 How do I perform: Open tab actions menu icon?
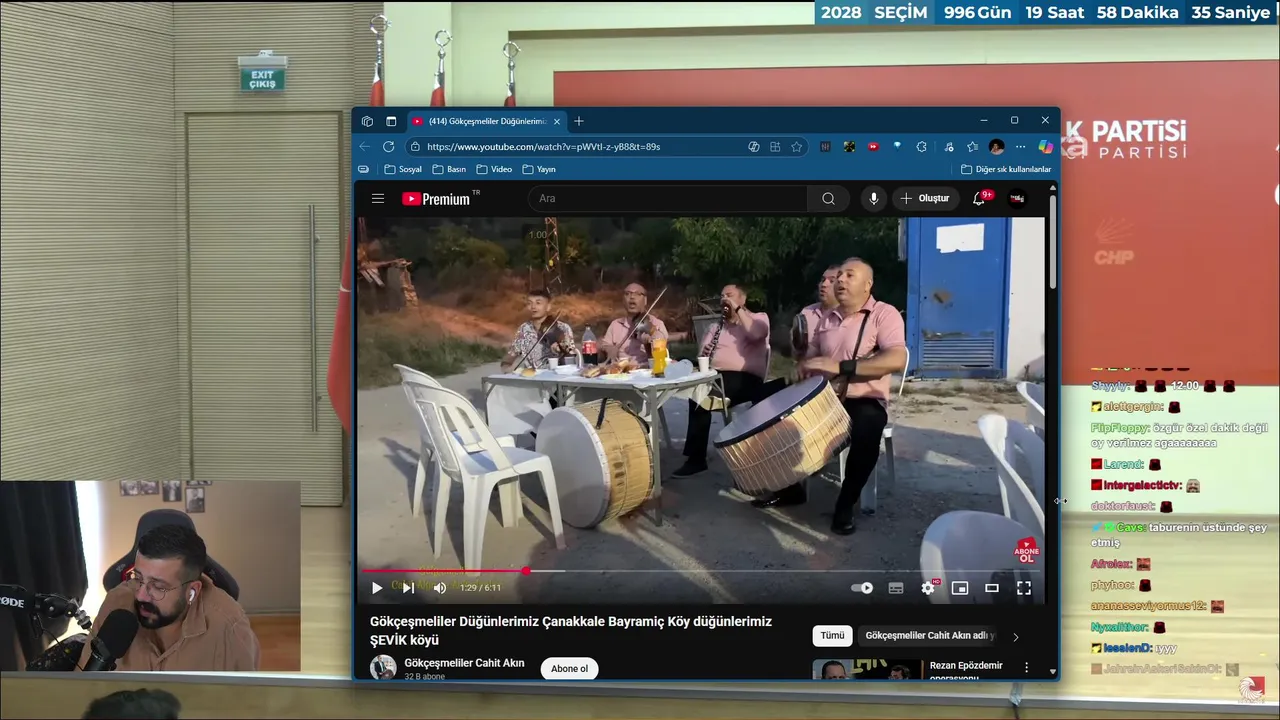[391, 121]
